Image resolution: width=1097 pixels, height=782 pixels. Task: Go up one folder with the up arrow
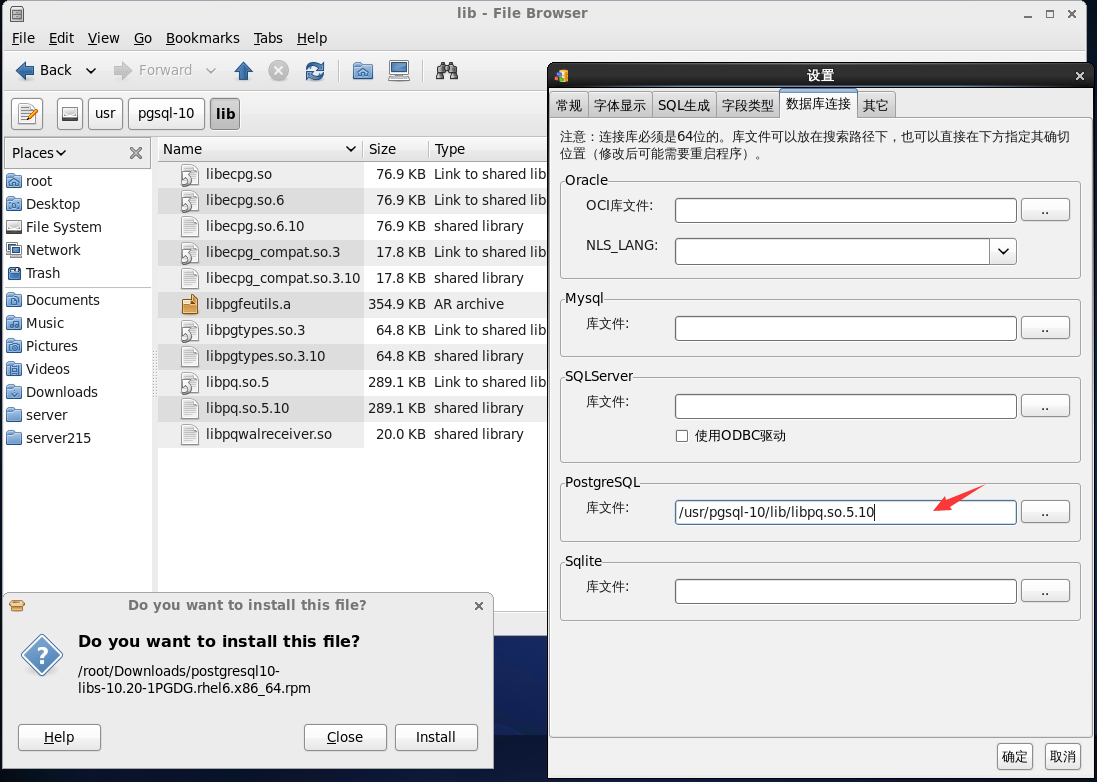tap(243, 71)
